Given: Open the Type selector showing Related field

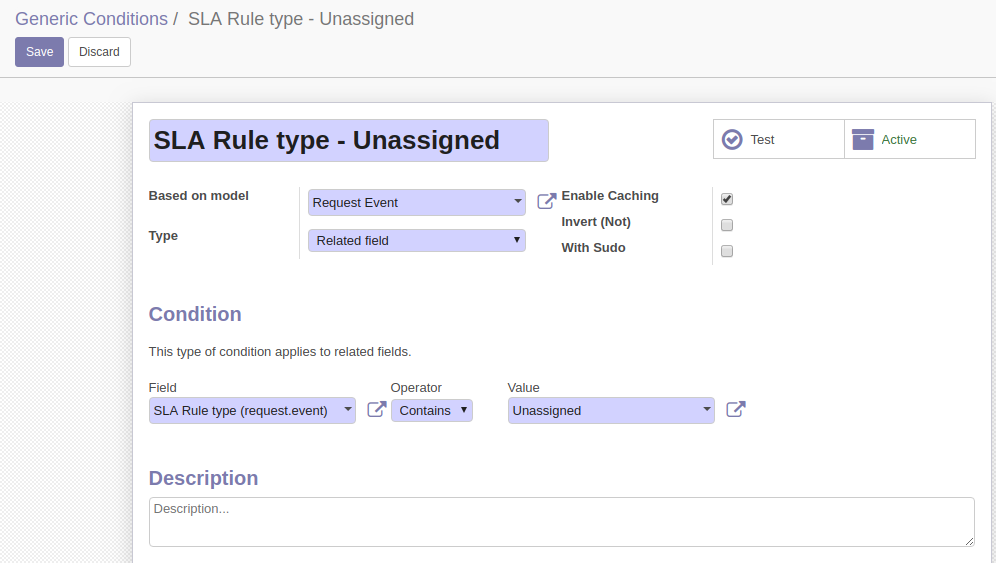Looking at the screenshot, I should click(417, 240).
